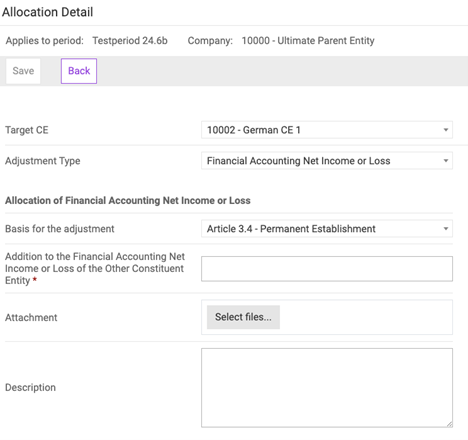Go back with the Back button
This screenshot has width=468, height=440.
(79, 71)
